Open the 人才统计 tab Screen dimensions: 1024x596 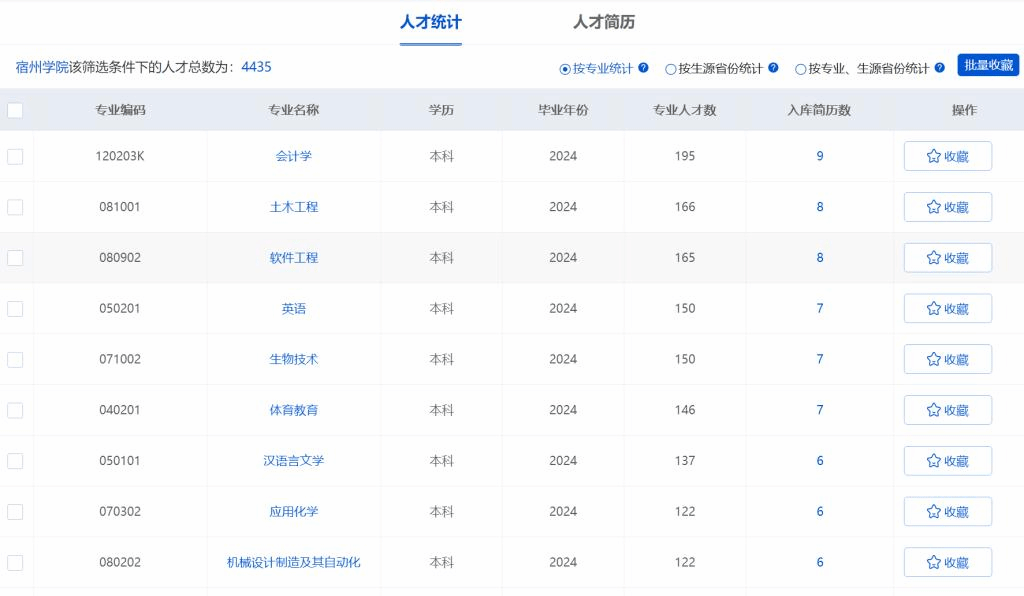coord(431,22)
